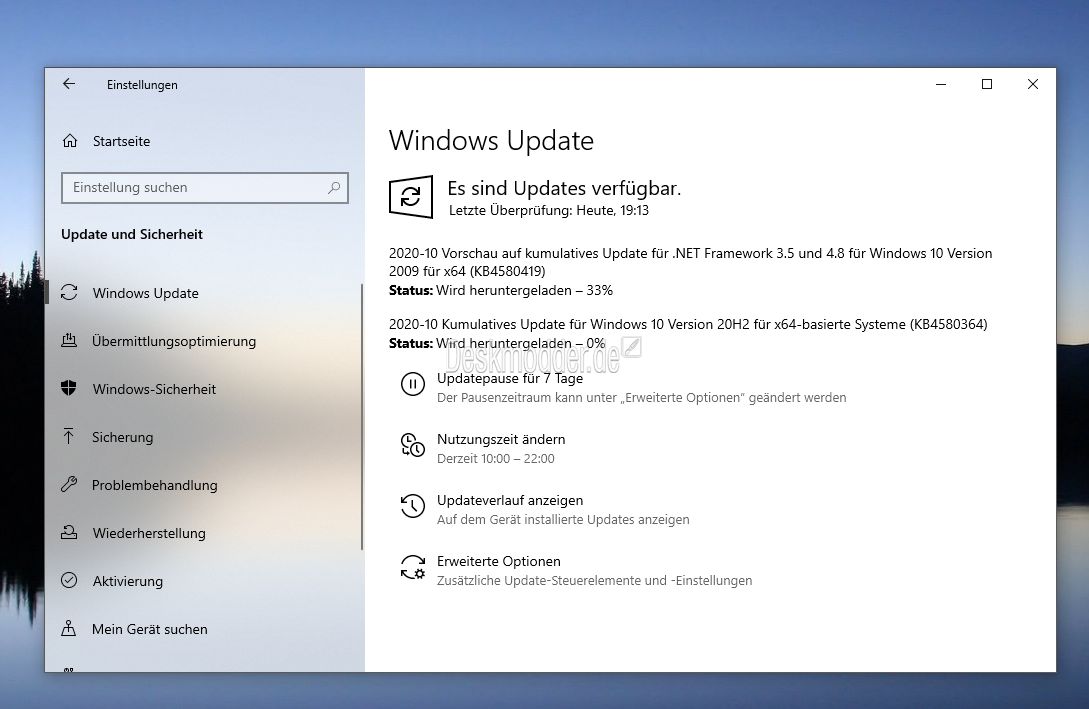Click the Update und Sicherheit heading
The image size is (1089, 709).
pos(132,234)
